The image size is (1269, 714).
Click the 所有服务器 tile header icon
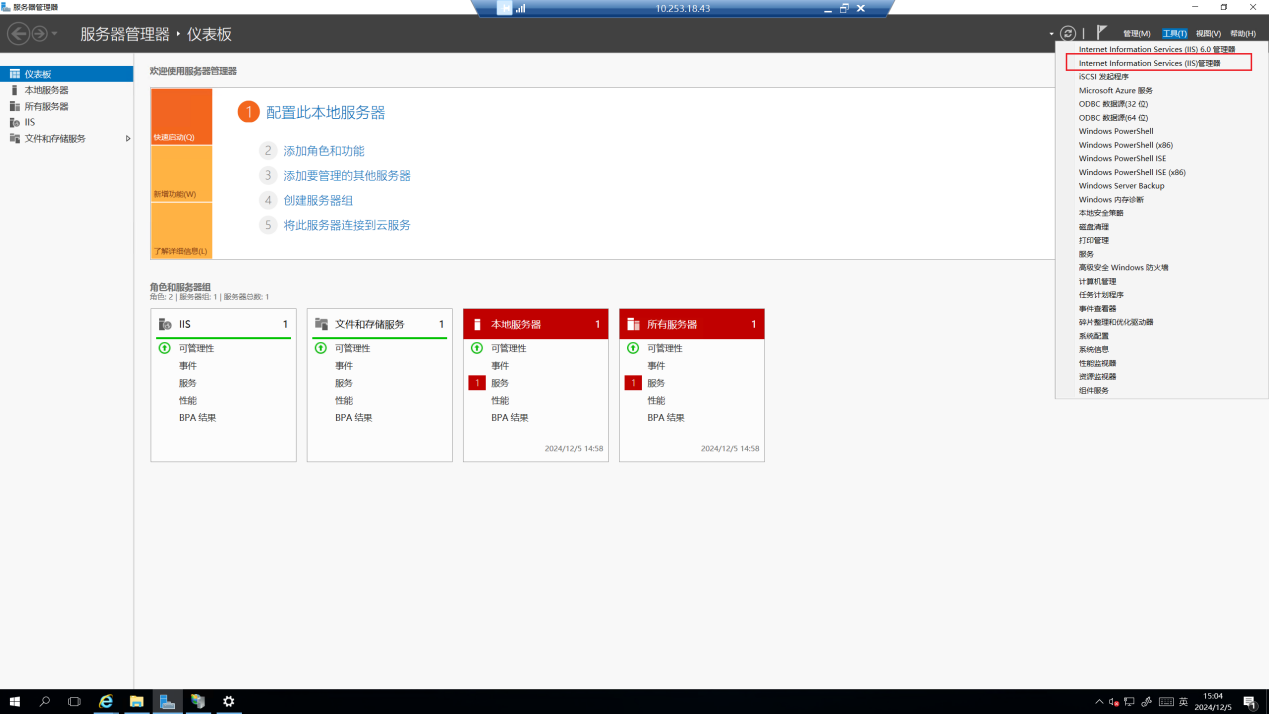pyautogui.click(x=633, y=324)
